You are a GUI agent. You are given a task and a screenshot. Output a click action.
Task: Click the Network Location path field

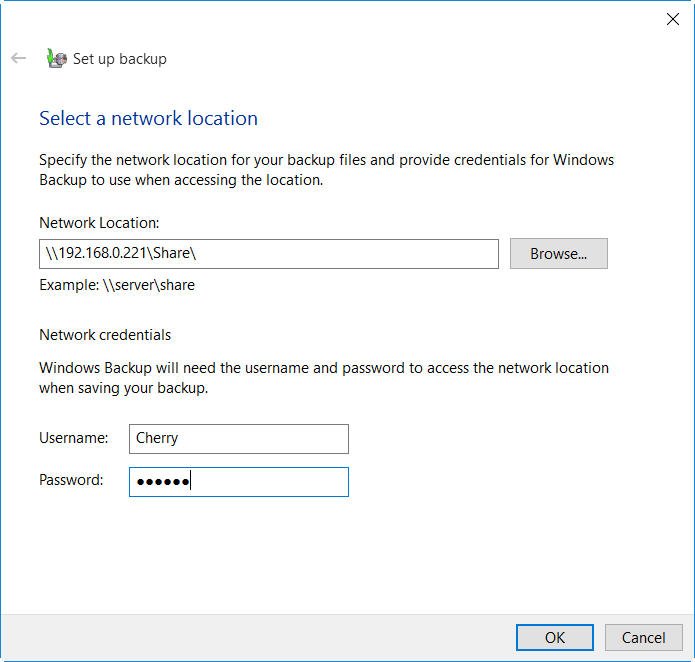[x=268, y=254]
